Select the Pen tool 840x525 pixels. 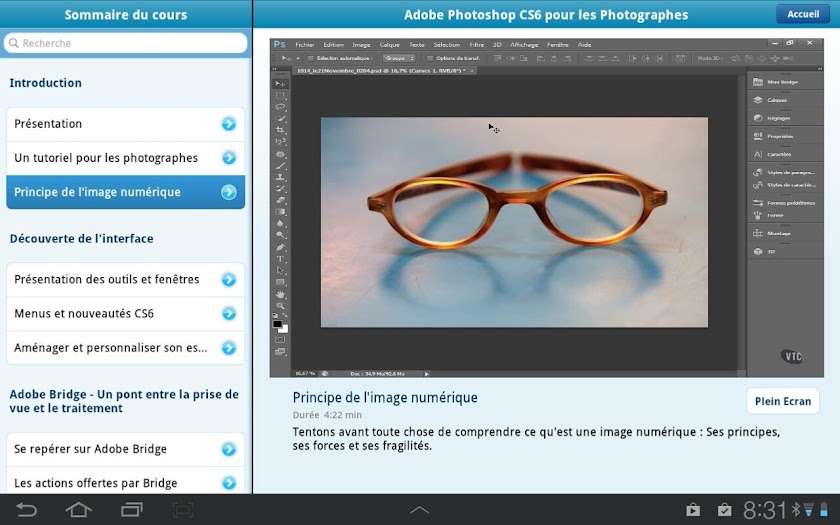[280, 248]
